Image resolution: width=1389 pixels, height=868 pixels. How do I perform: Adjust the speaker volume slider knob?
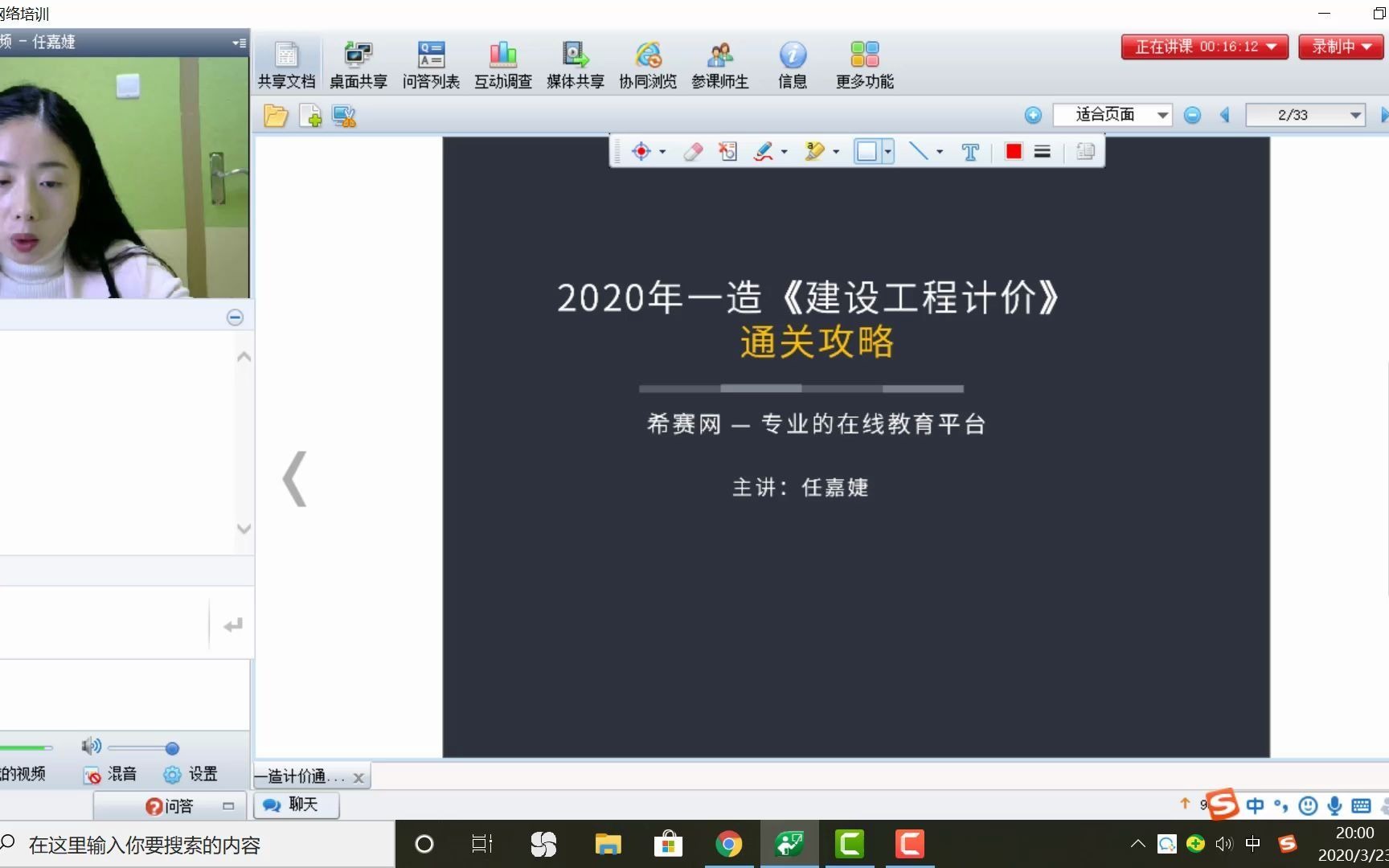(x=172, y=748)
